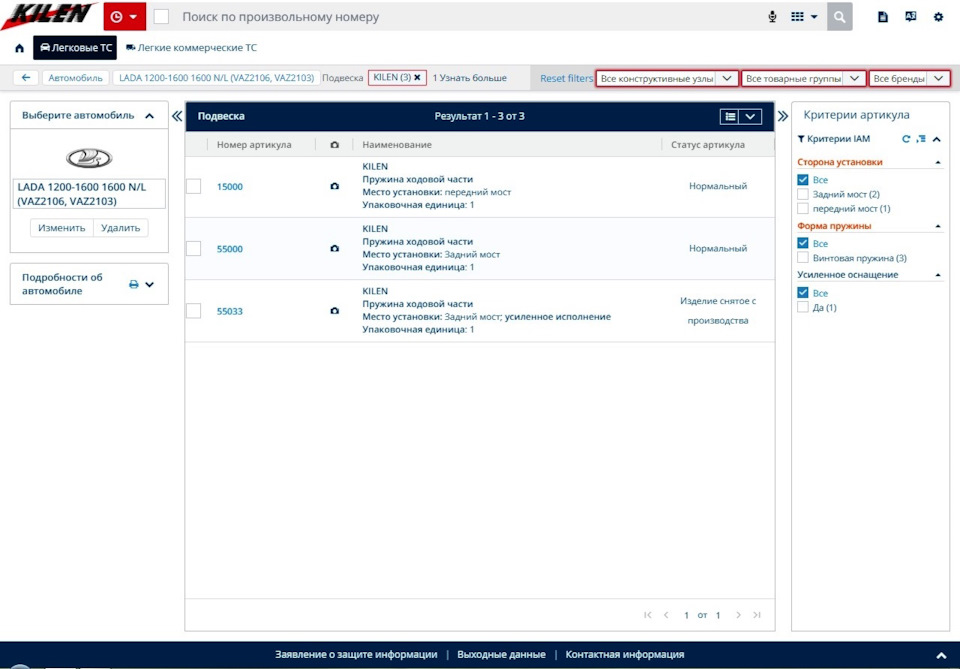Click the sort criteria icon beside refresh

921,139
